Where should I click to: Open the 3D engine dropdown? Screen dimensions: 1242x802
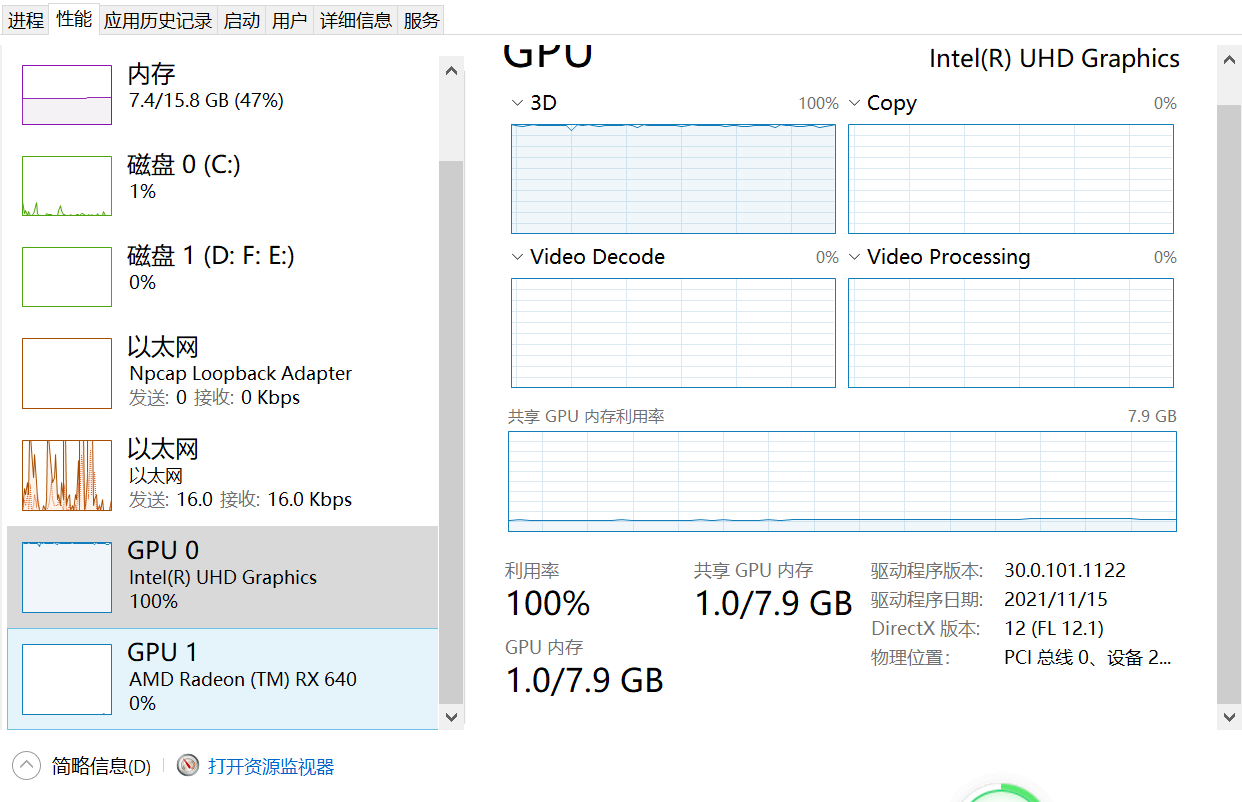pyautogui.click(x=517, y=103)
